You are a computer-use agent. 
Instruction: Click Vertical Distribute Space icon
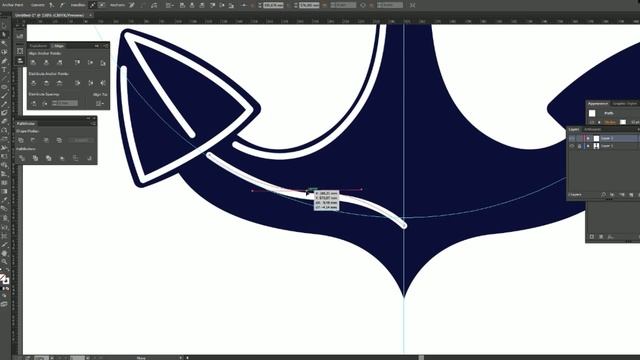pyautogui.click(x=33, y=104)
